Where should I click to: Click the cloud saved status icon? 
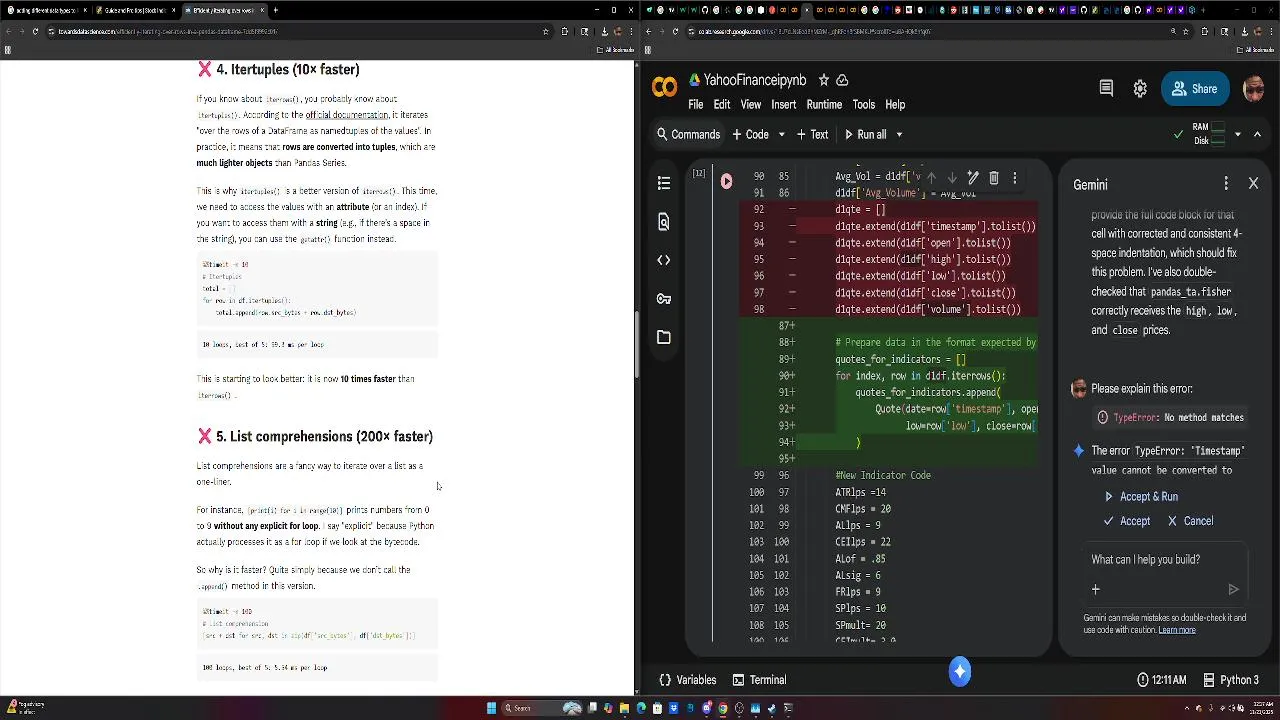pyautogui.click(x=842, y=80)
